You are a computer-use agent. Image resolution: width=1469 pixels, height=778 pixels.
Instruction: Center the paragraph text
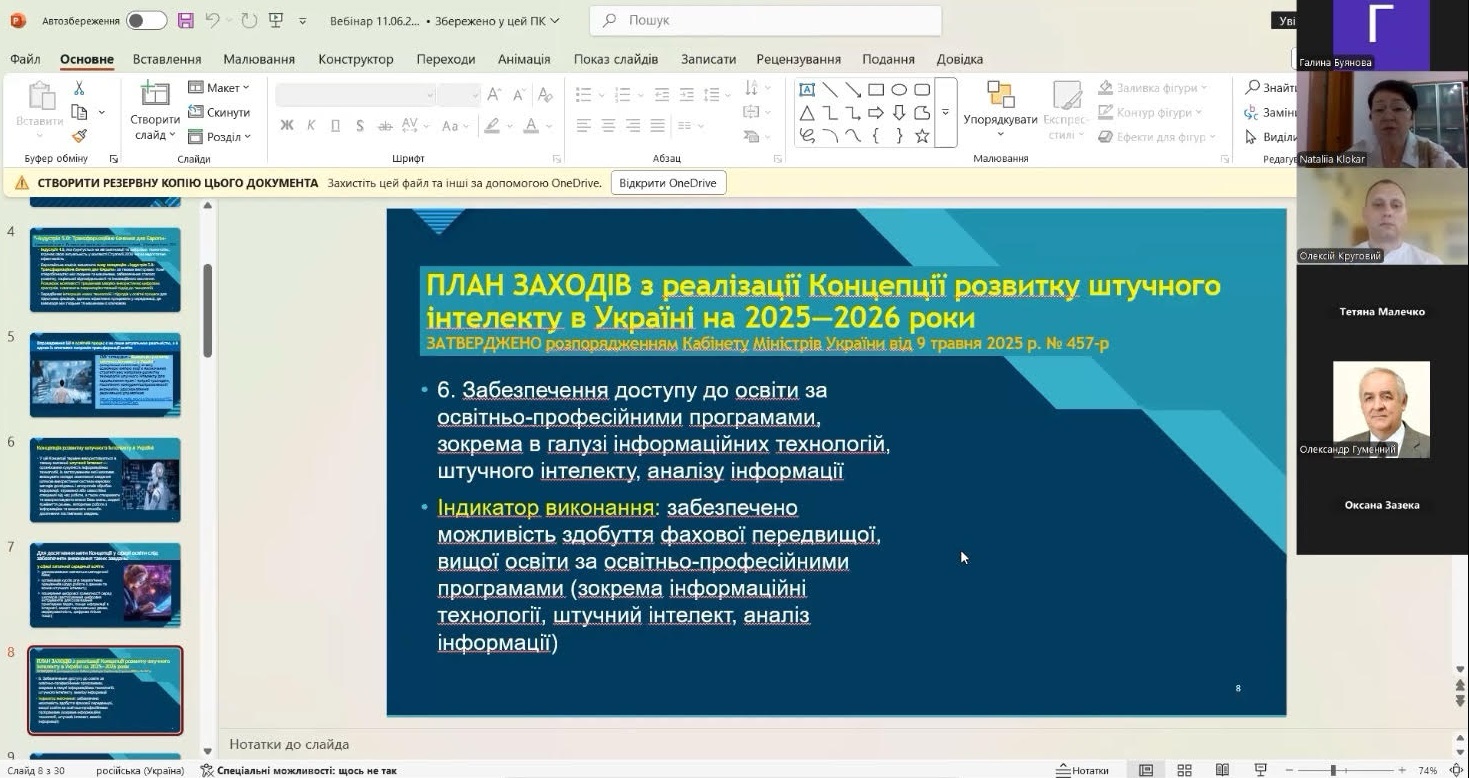click(x=609, y=126)
